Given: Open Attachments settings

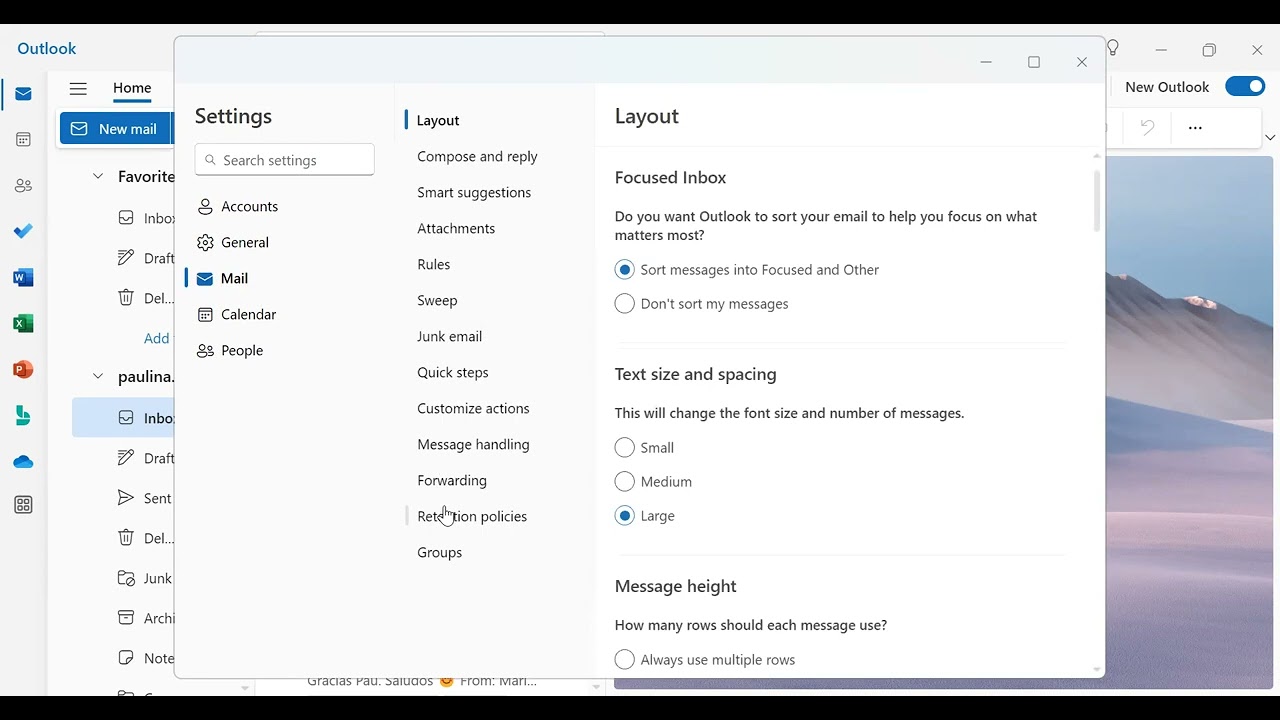Looking at the screenshot, I should pyautogui.click(x=456, y=228).
